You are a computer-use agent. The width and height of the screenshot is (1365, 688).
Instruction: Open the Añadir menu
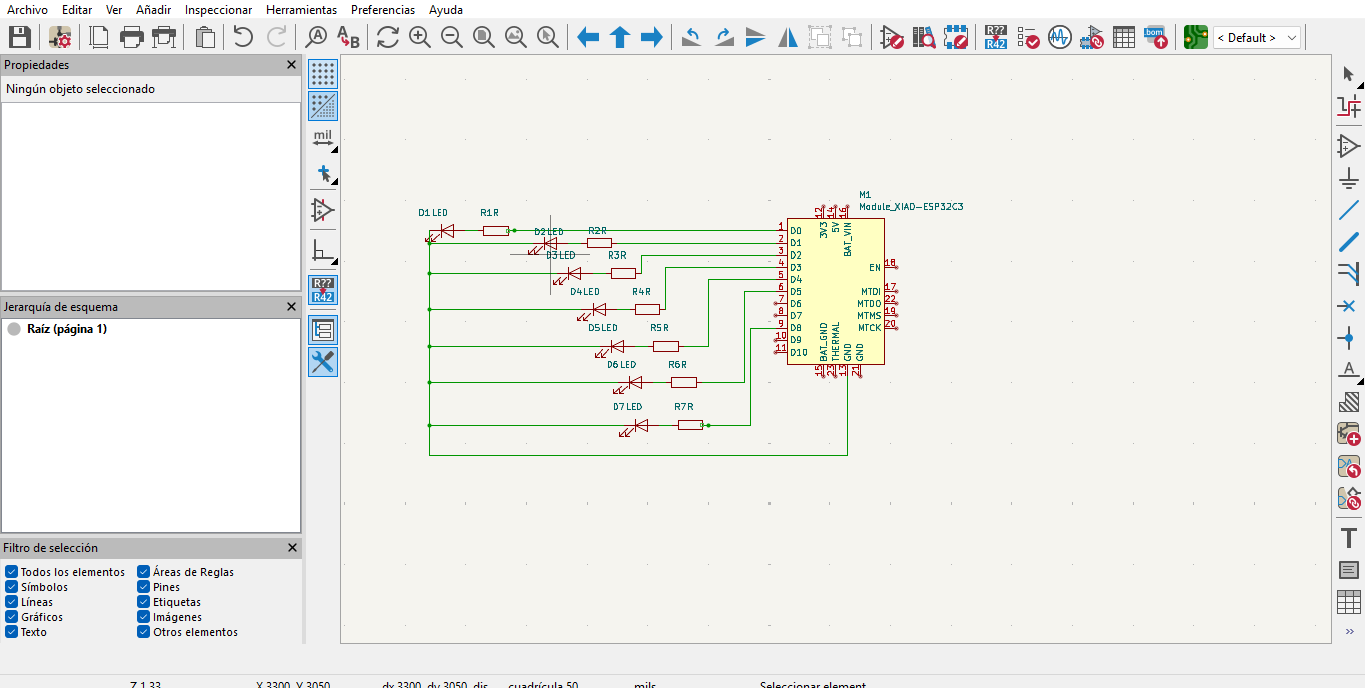pos(154,9)
